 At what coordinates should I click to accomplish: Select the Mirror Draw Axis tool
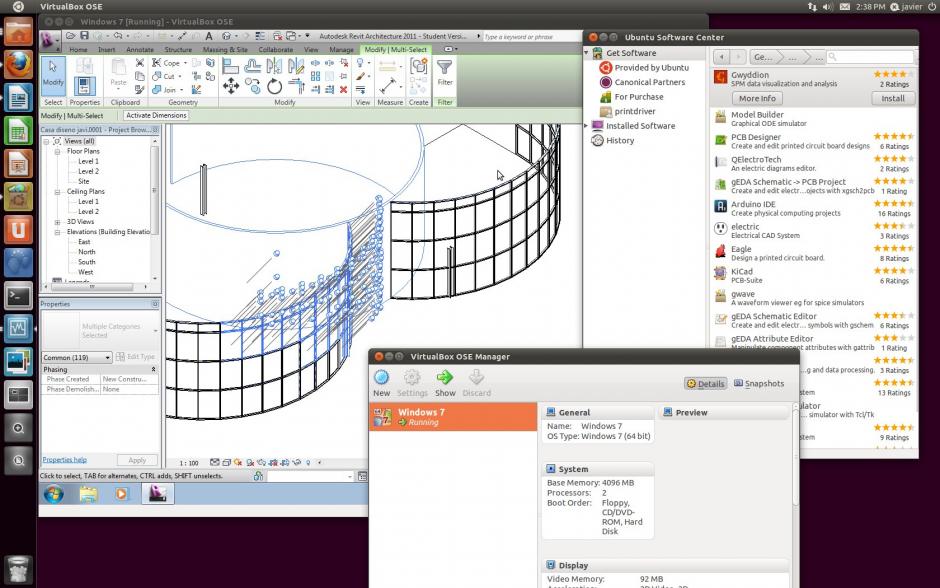tap(296, 65)
